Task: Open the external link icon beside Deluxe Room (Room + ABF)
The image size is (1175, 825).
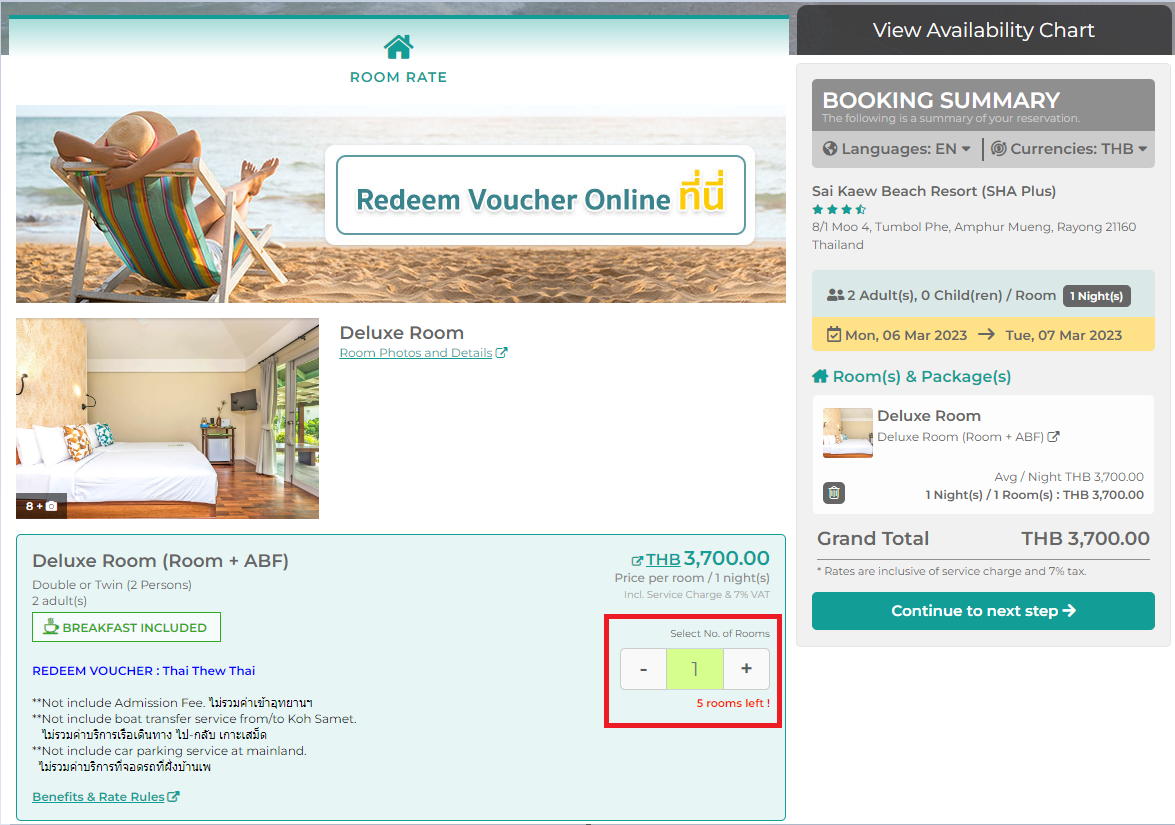Action: pos(1053,436)
